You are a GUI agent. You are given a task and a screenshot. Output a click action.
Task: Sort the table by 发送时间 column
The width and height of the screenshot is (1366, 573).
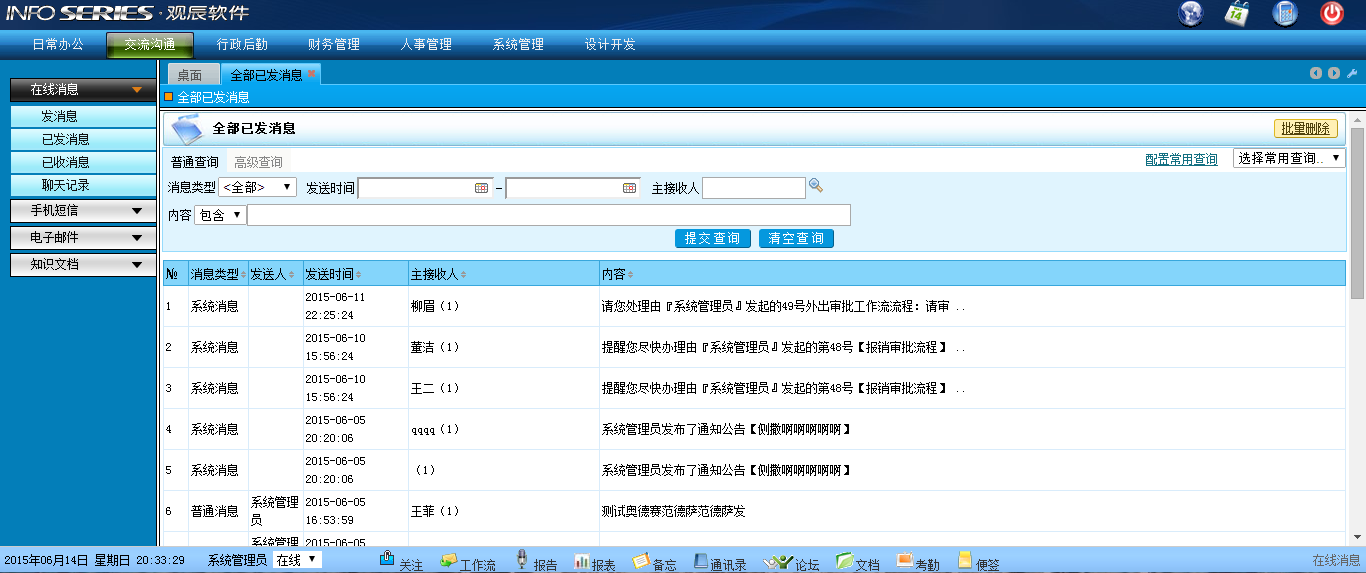pos(333,274)
